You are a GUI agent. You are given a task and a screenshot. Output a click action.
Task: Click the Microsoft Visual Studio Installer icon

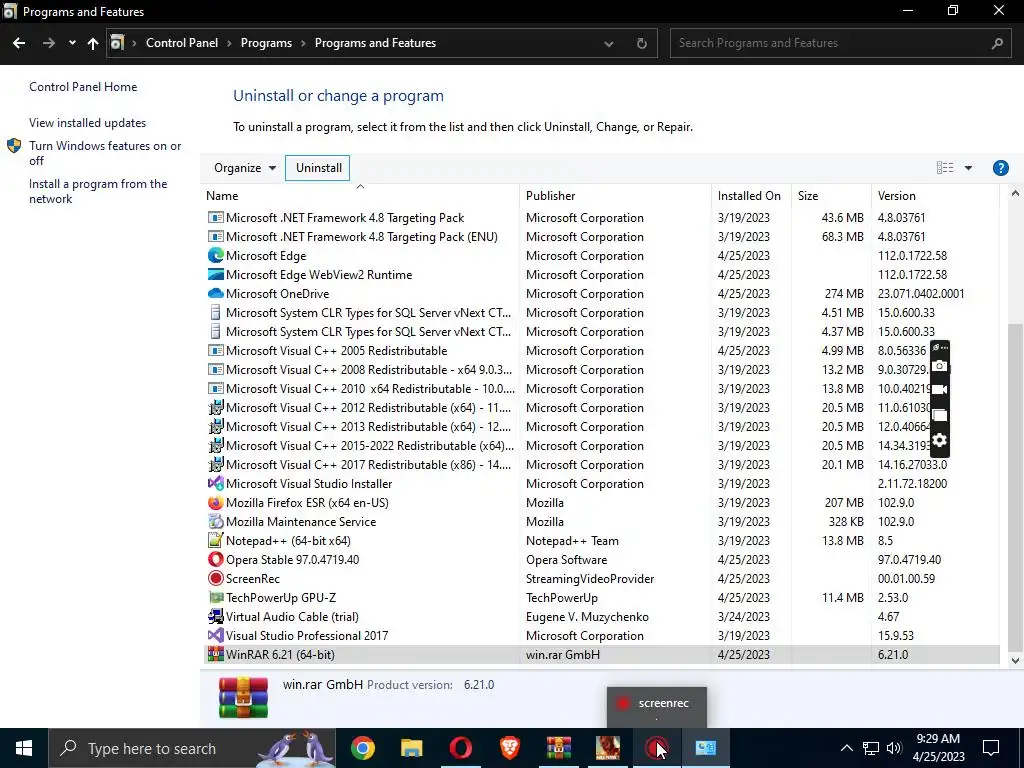[x=215, y=484]
